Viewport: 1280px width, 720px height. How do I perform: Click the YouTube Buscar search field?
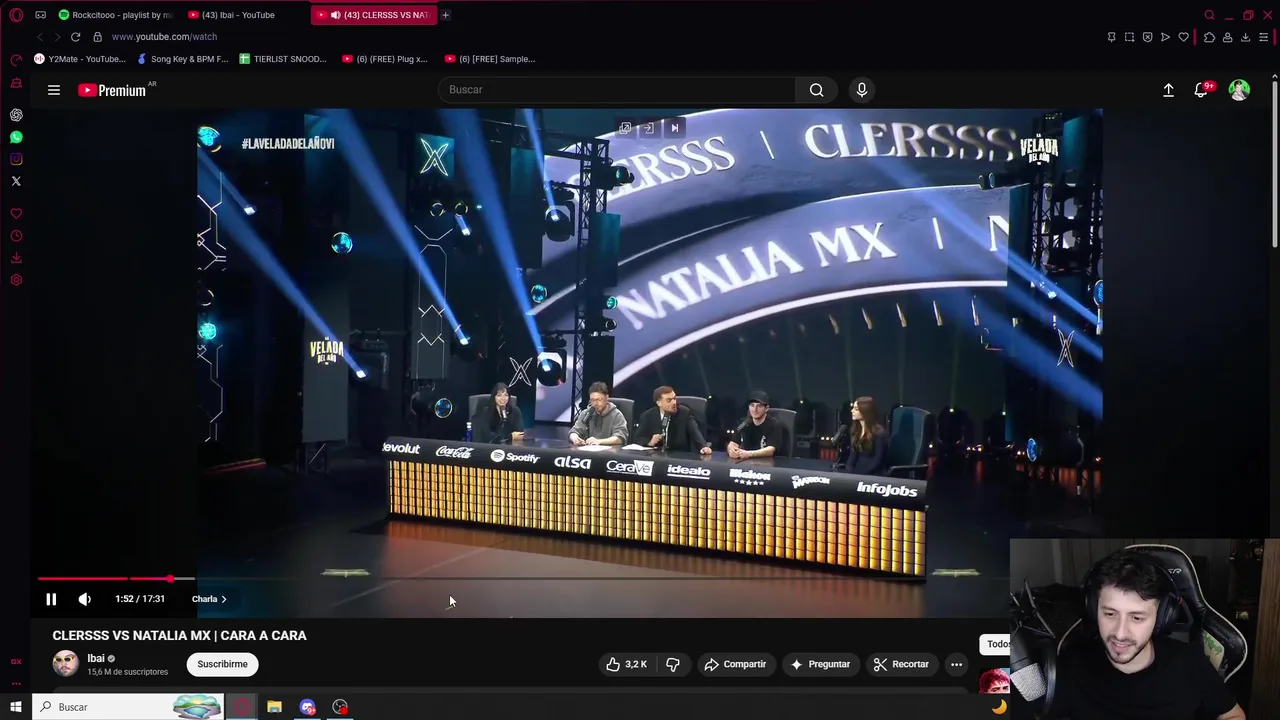617,90
